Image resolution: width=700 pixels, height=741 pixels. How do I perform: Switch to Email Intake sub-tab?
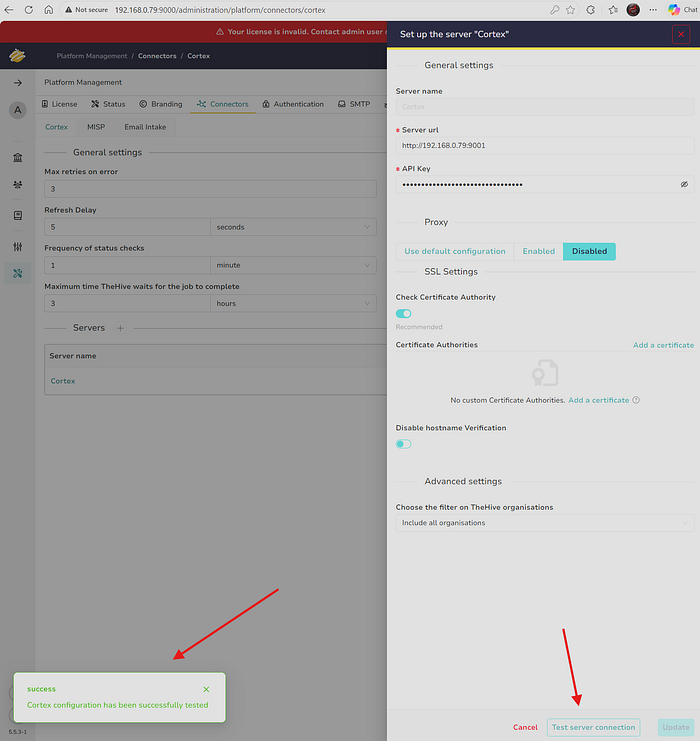pos(145,127)
